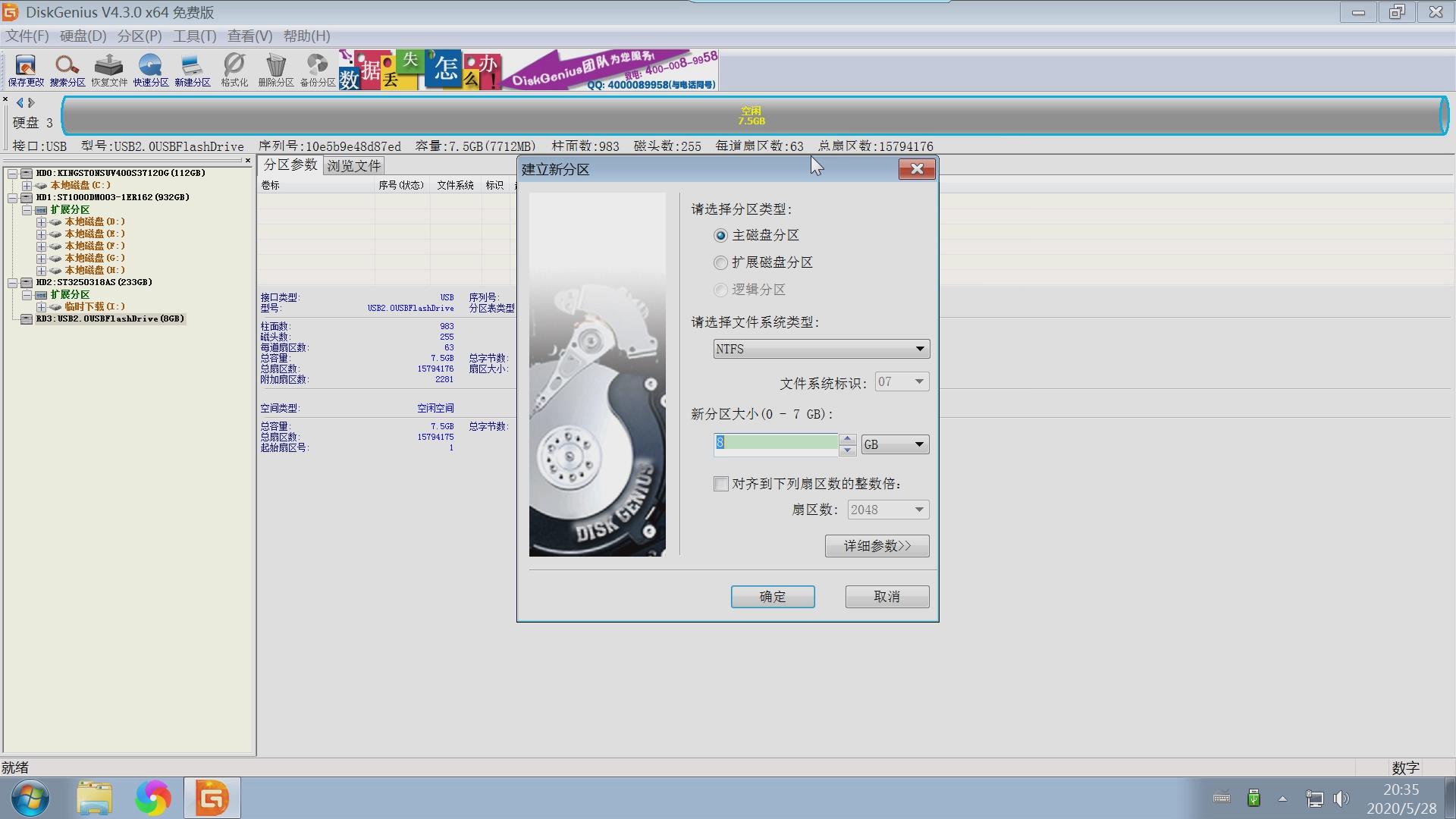Click the 保存更改 (Save Changes) icon
The height and width of the screenshot is (819, 1456).
click(24, 70)
